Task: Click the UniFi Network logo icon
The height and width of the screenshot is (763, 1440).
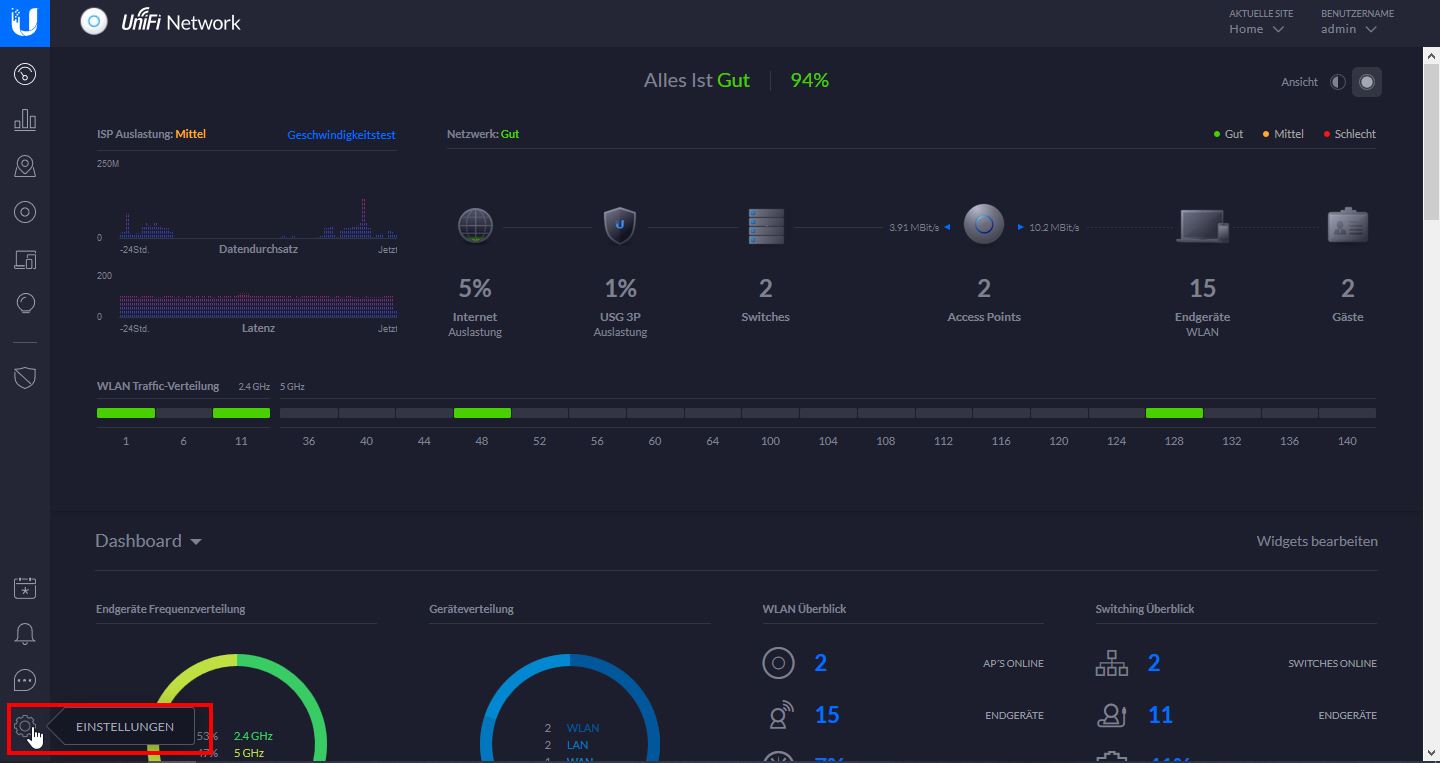Action: 94,21
